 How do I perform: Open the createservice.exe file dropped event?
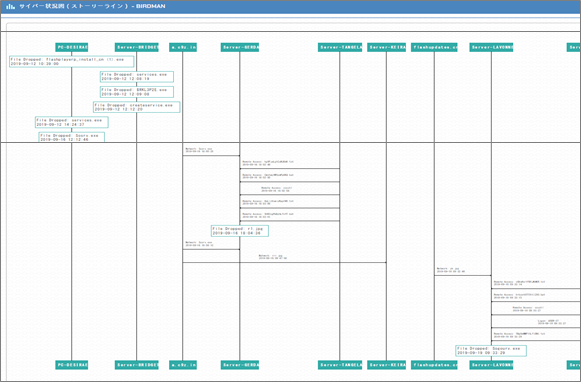click(x=137, y=107)
